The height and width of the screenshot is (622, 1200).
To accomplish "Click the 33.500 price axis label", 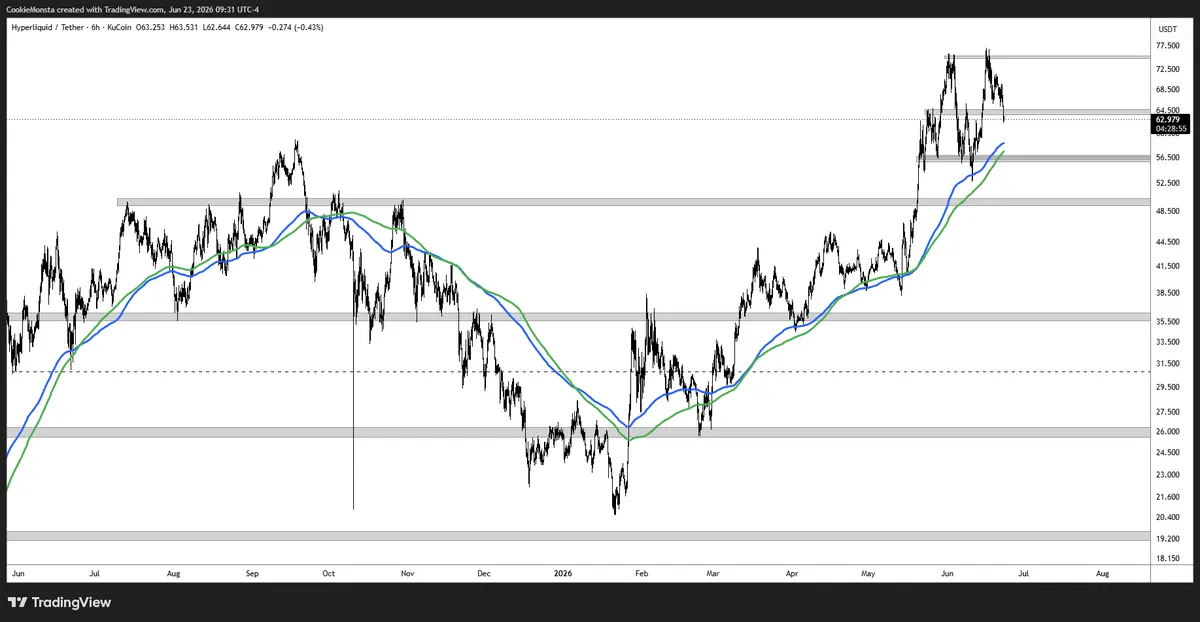I will pos(1167,341).
